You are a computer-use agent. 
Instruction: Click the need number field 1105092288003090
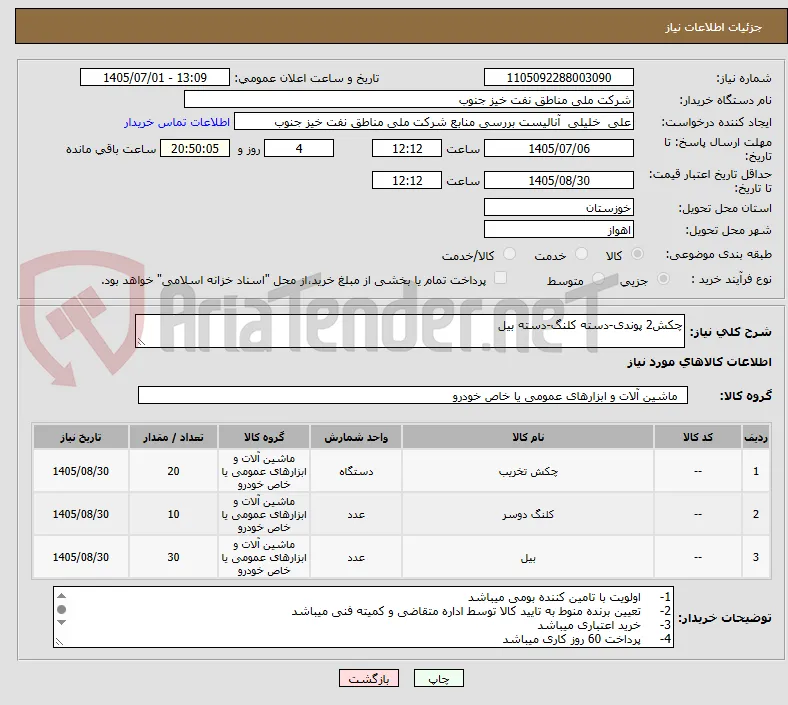click(x=559, y=77)
